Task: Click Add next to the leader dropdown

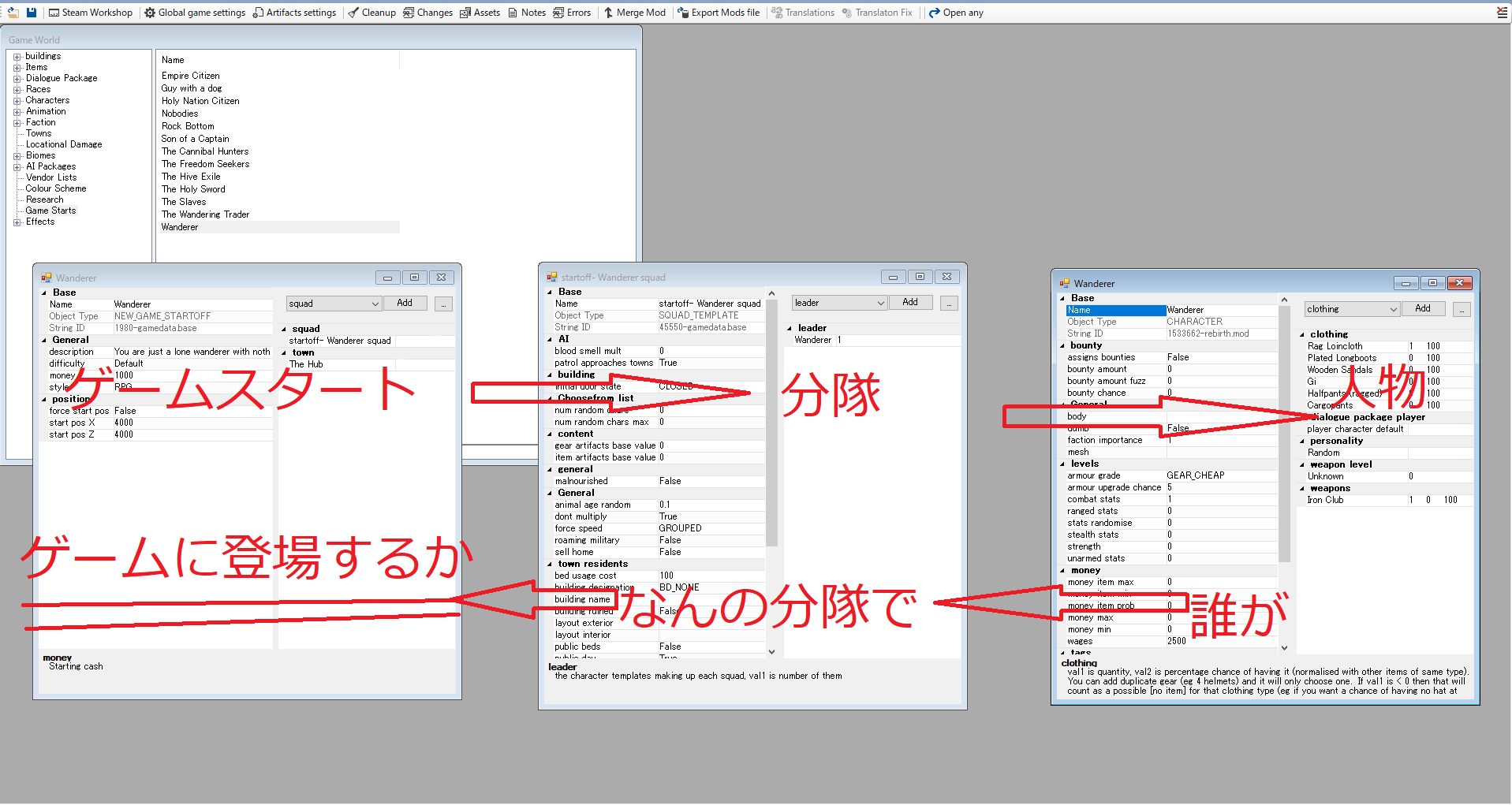Action: click(x=910, y=303)
